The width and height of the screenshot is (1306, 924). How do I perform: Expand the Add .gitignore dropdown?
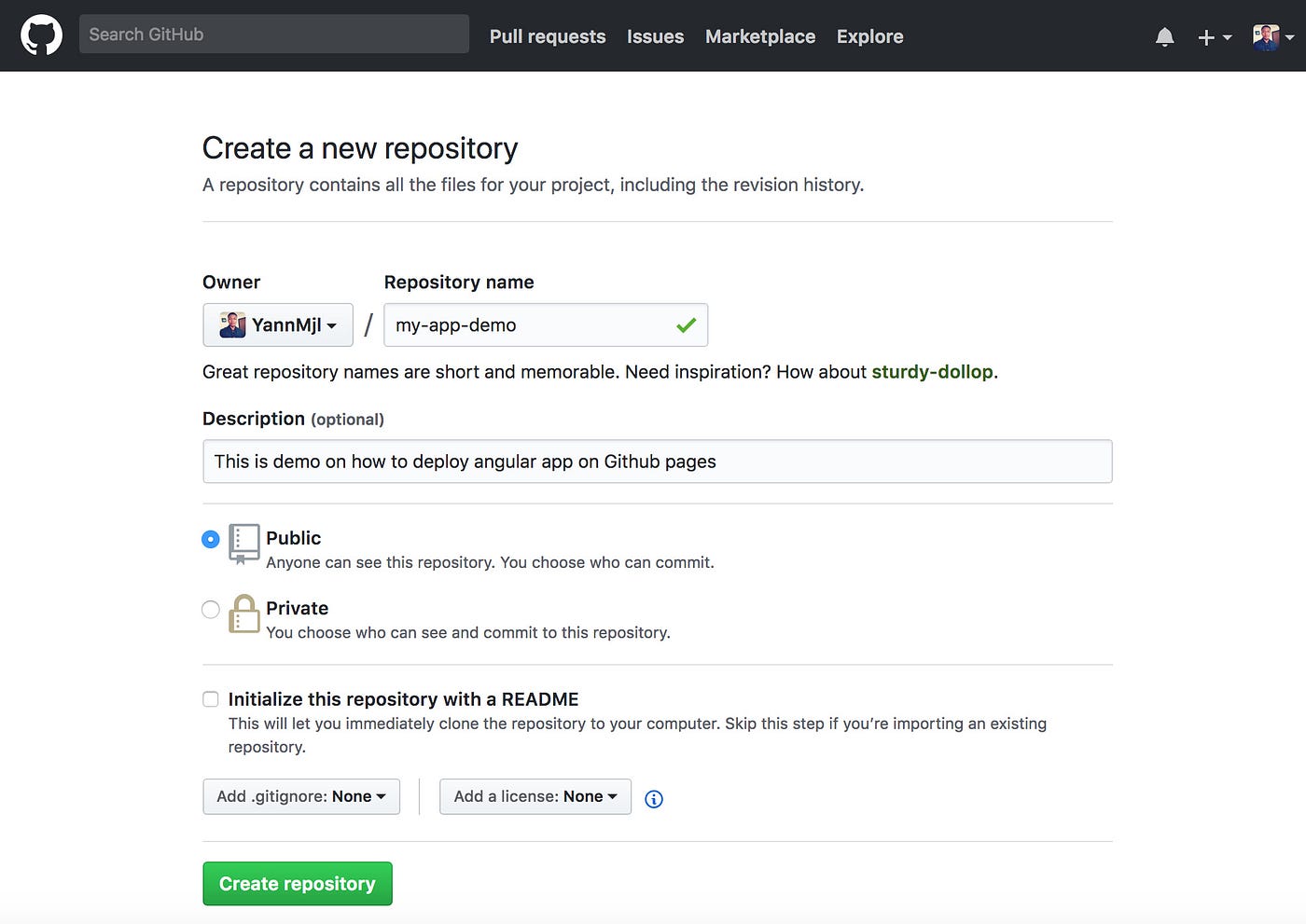(x=301, y=796)
